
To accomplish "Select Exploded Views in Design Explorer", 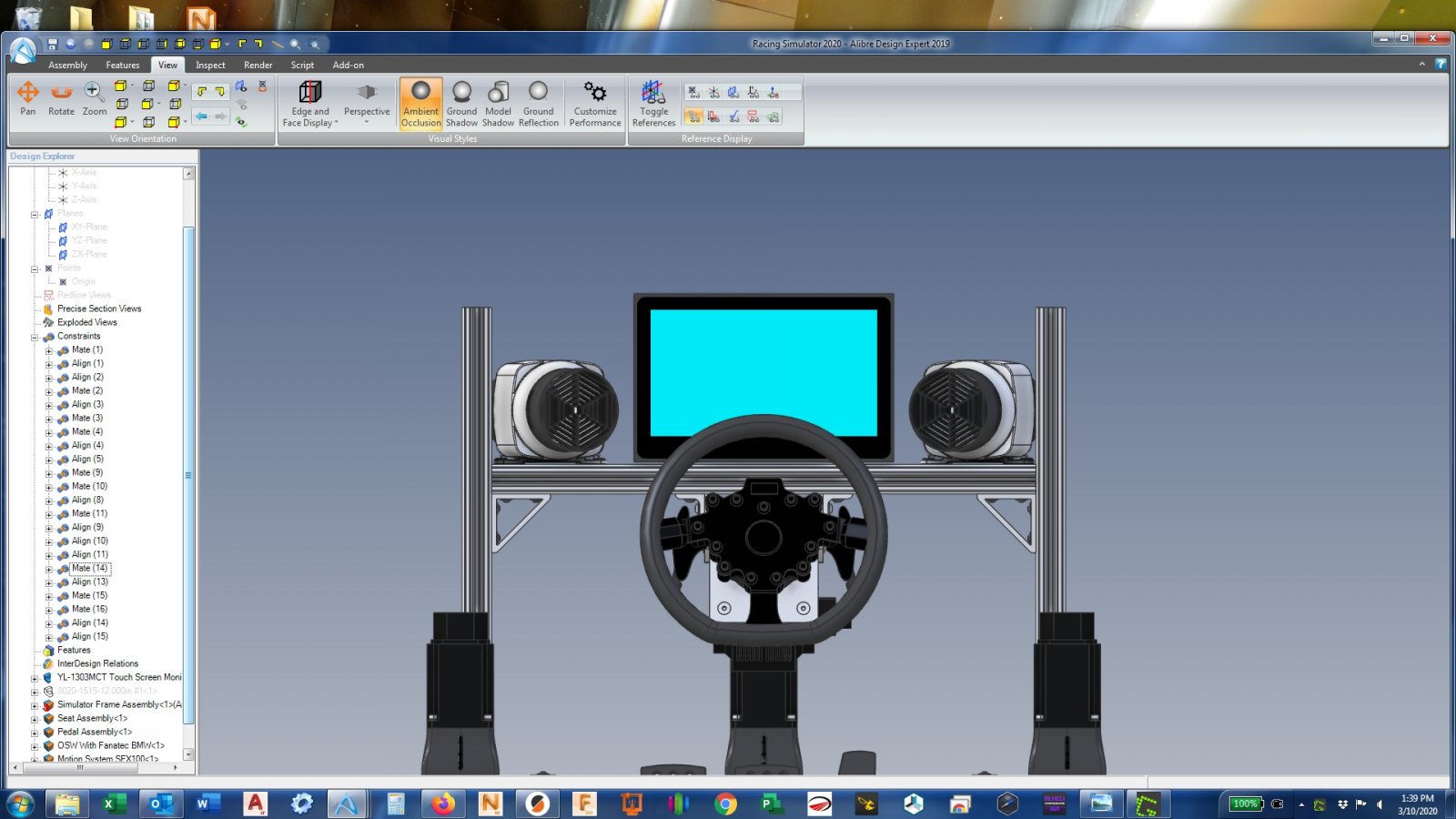I will pos(86,322).
